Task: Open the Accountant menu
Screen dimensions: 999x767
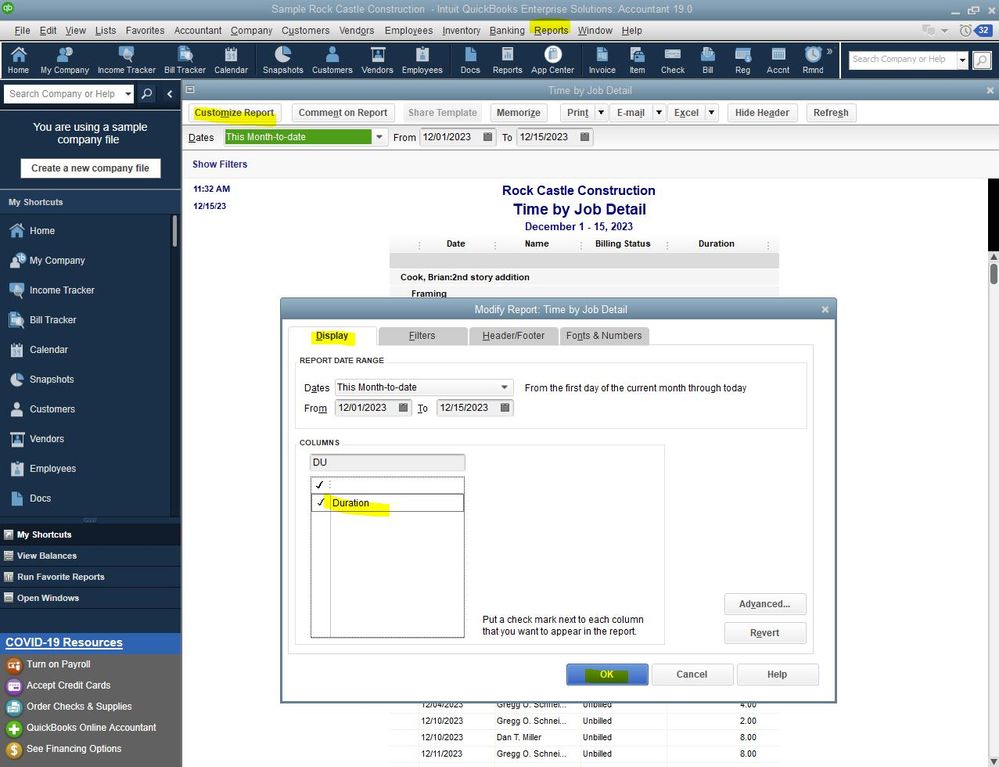Action: click(198, 31)
